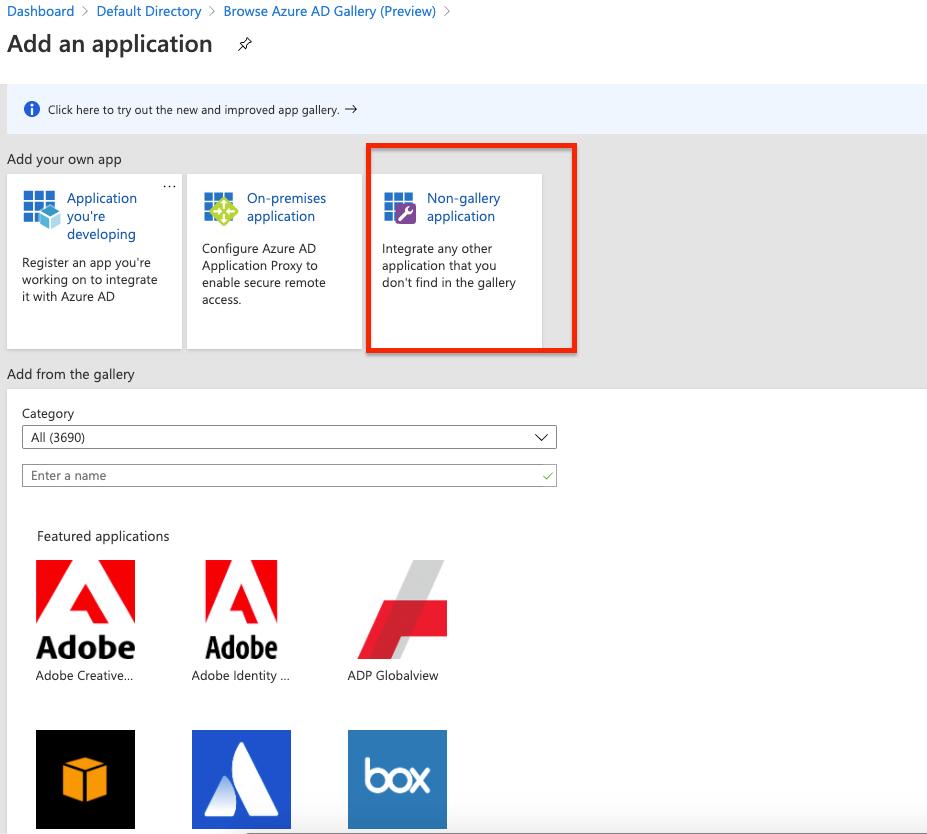927x834 pixels.
Task: Click the On-premises application icon
Action: pos(221,208)
